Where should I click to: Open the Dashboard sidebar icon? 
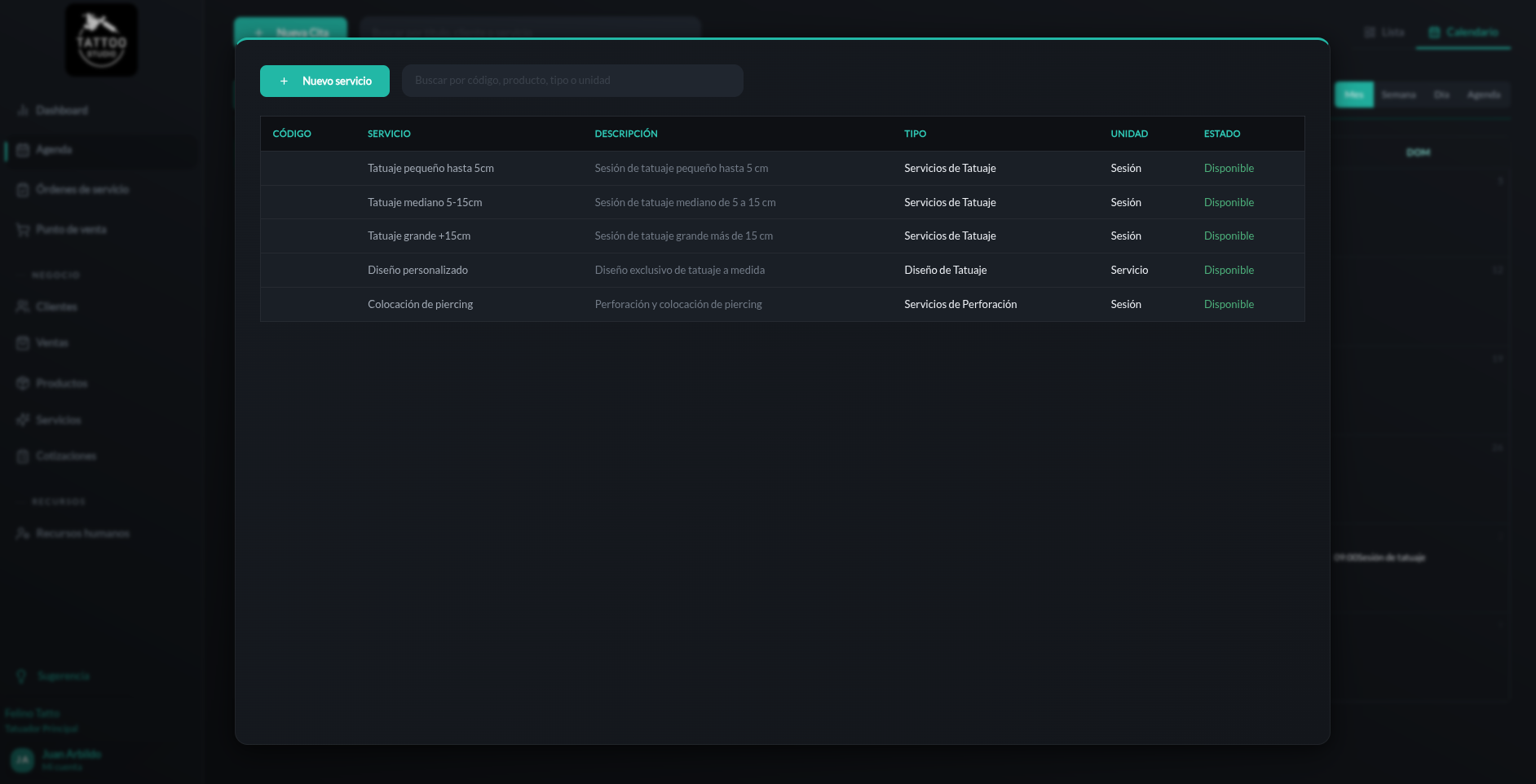click(x=23, y=110)
